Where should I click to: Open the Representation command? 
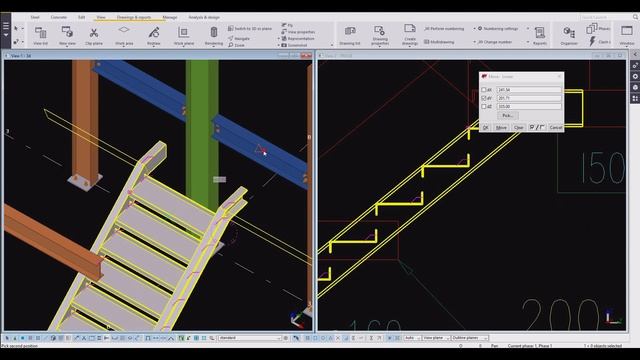click(x=298, y=38)
